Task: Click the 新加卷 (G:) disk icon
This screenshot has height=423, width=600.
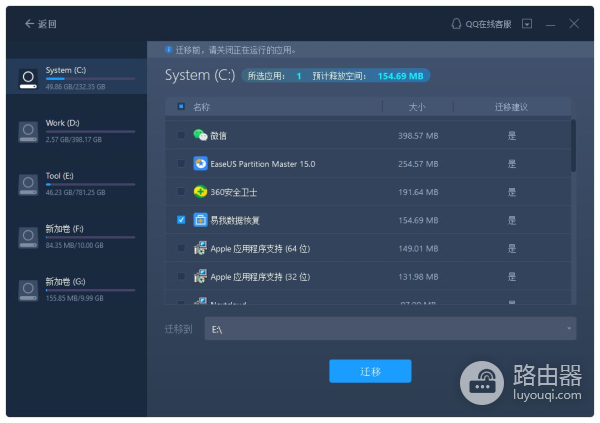Action: (x=28, y=291)
